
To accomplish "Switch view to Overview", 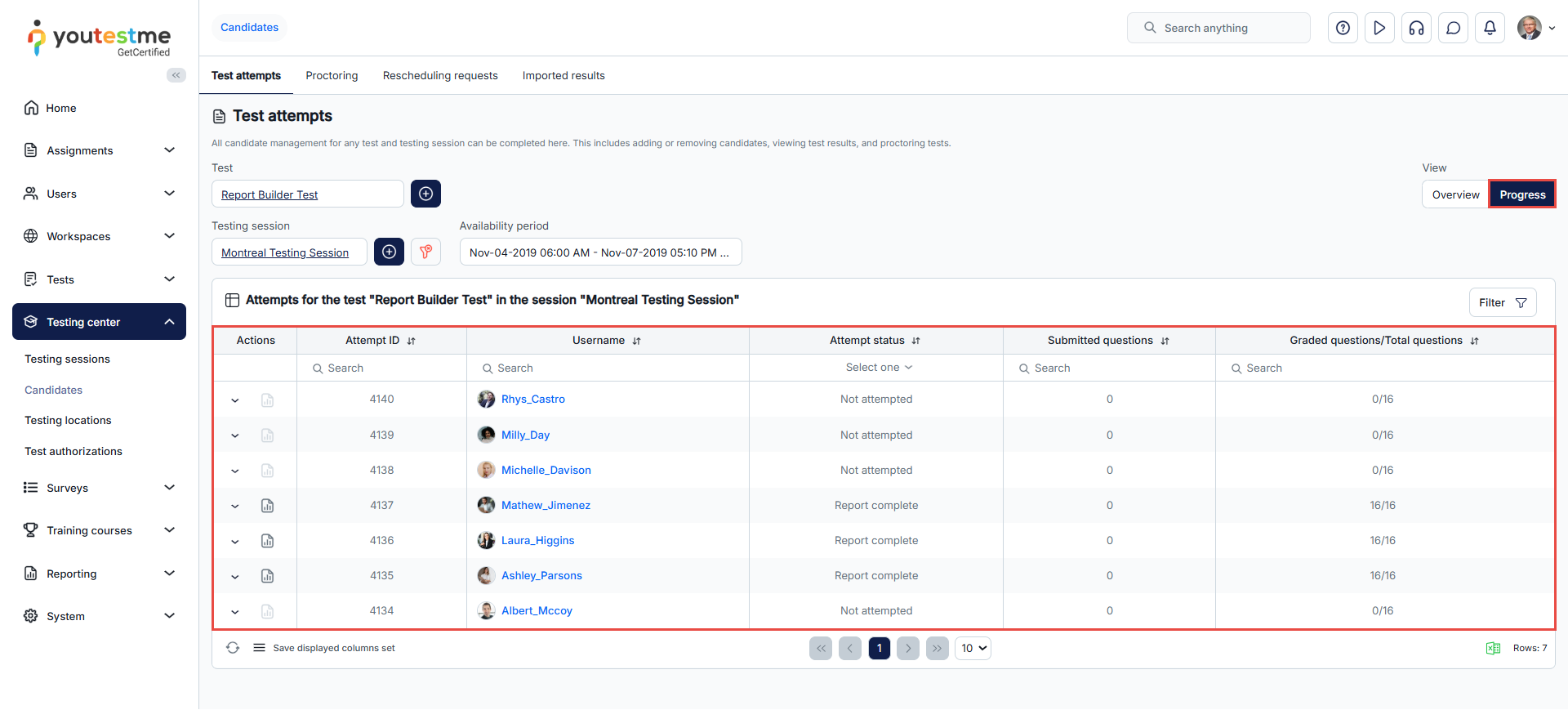I will point(1454,194).
